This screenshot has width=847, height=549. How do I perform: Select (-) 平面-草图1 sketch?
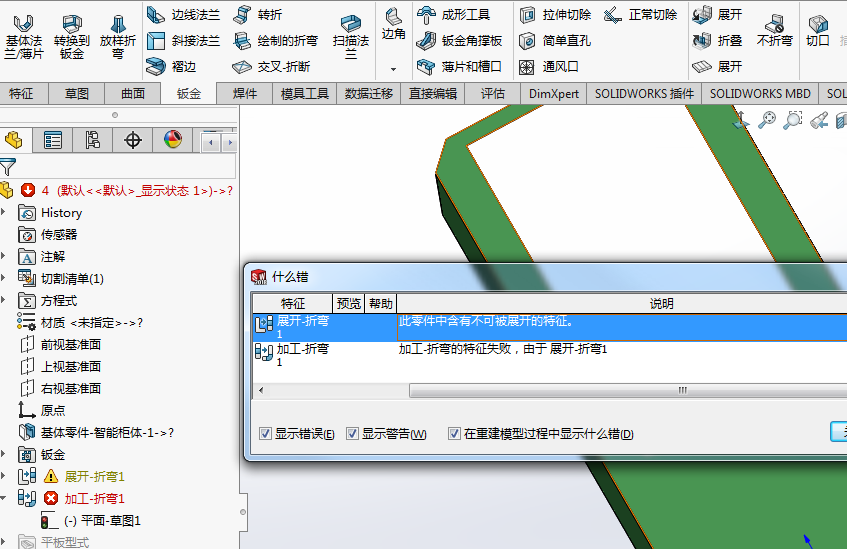[x=91, y=520]
